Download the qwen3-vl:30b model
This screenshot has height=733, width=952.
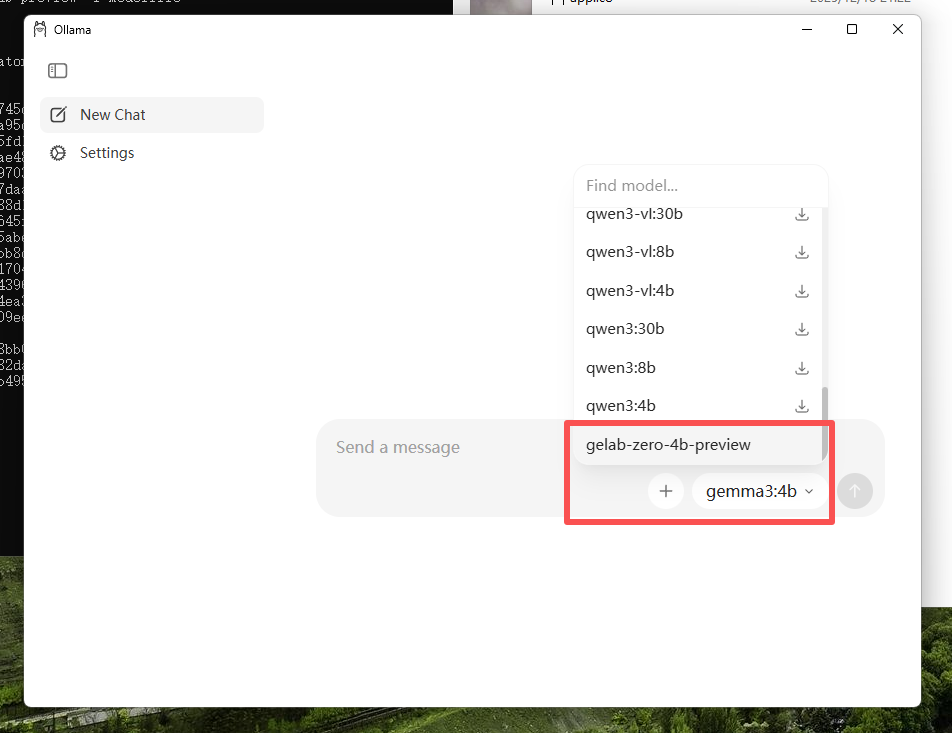click(802, 214)
